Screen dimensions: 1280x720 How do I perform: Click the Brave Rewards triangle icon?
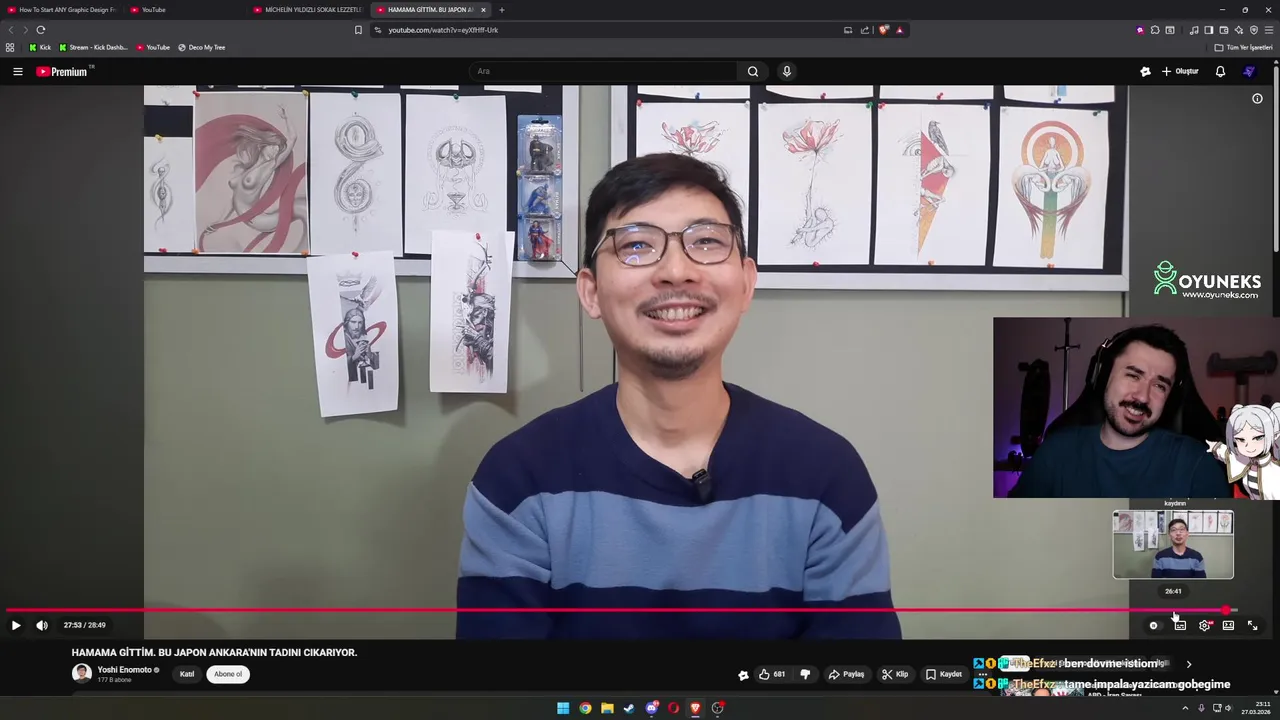point(899,30)
